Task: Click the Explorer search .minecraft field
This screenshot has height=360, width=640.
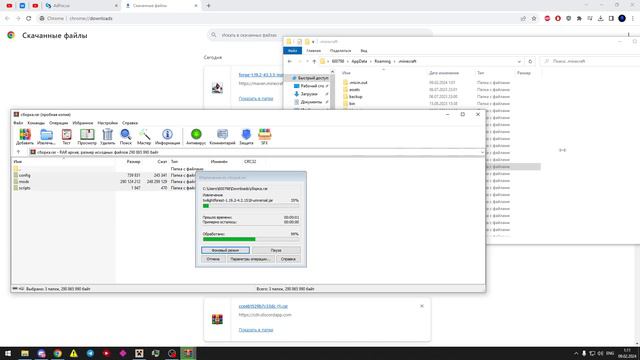Action: click(590, 61)
